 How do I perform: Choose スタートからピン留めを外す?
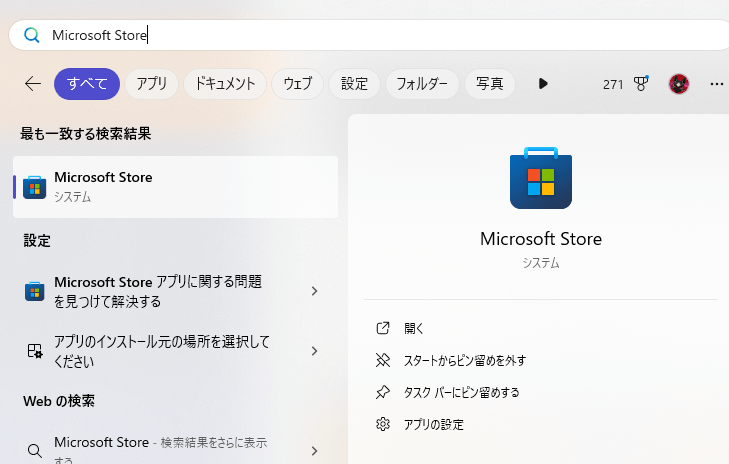point(465,361)
